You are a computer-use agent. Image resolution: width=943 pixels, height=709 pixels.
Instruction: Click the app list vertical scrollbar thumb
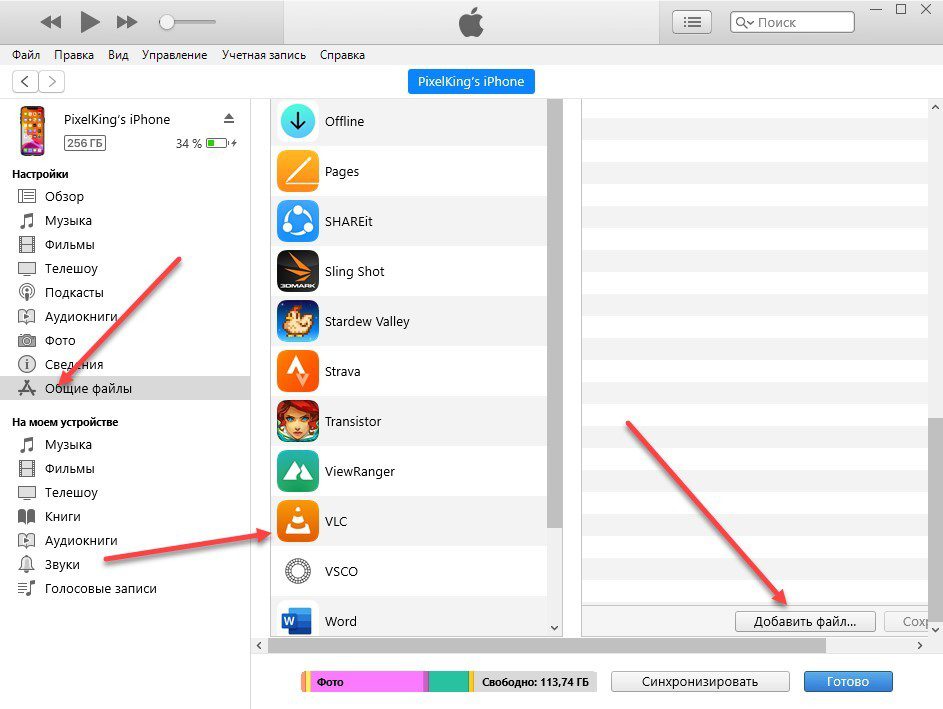click(554, 313)
